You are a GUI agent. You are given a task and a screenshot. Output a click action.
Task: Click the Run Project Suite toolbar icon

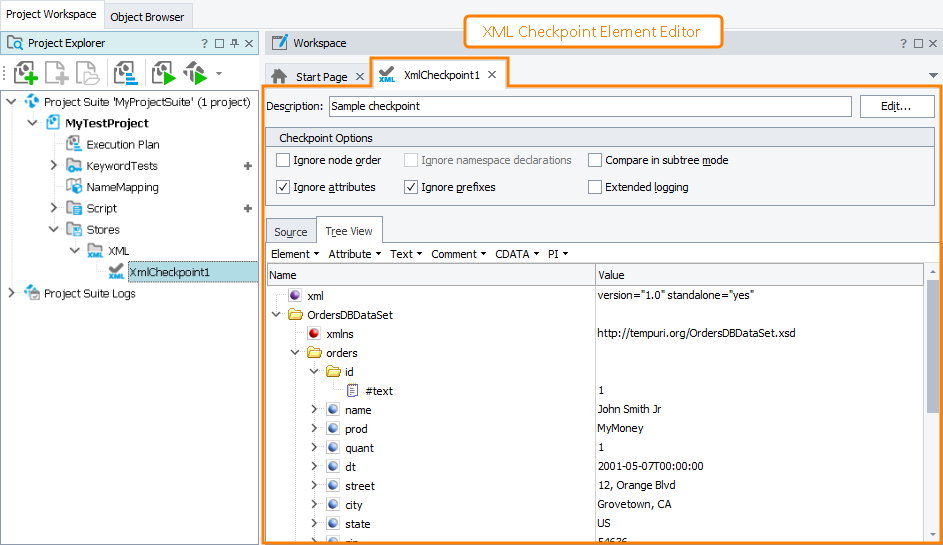click(195, 73)
